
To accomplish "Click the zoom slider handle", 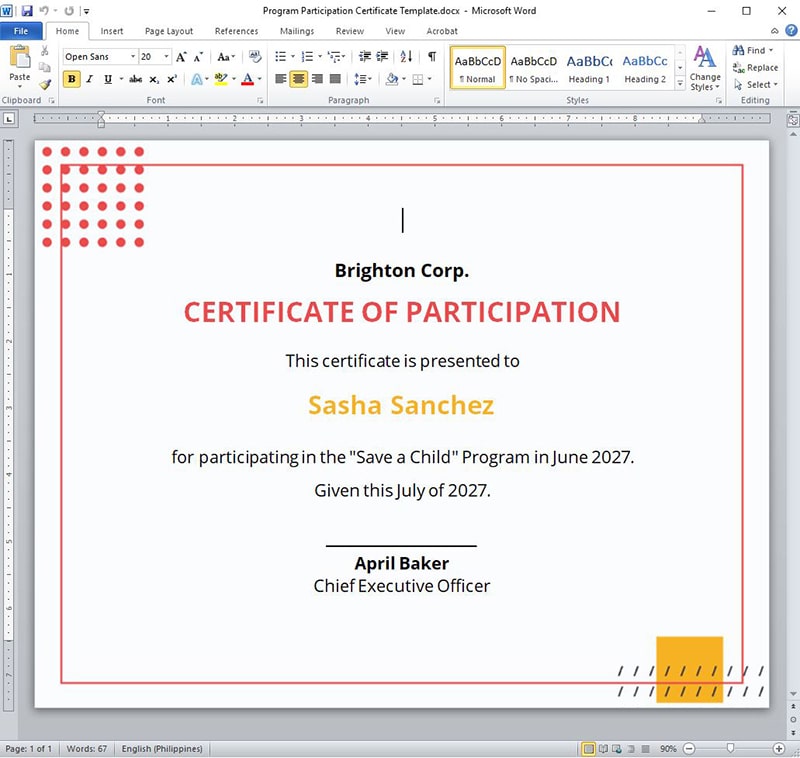I will click(x=731, y=748).
